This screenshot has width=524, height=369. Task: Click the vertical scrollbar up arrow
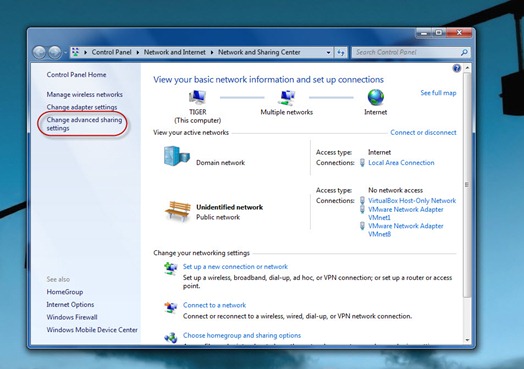tap(467, 68)
